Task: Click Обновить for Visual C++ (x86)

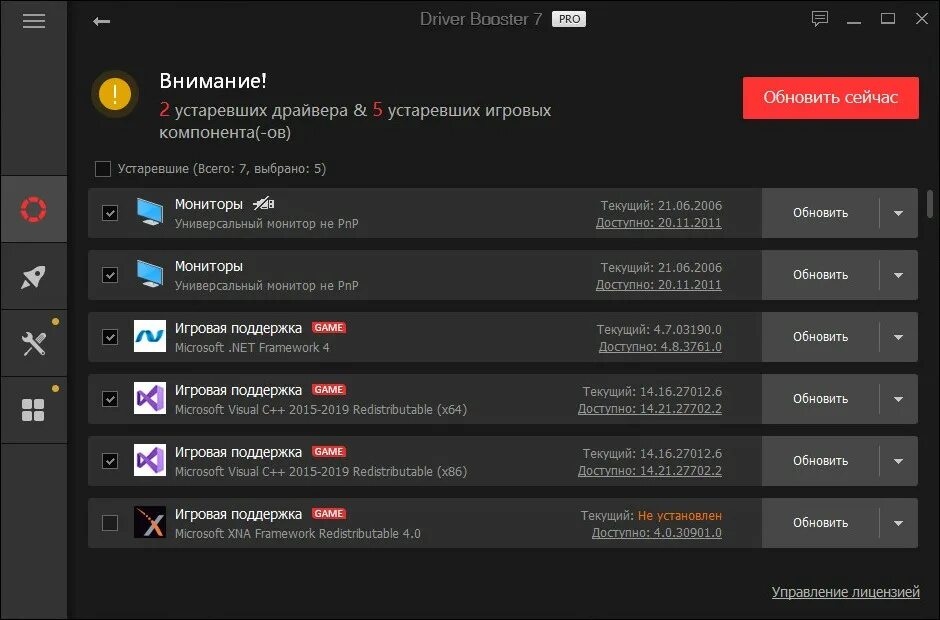Action: [820, 461]
